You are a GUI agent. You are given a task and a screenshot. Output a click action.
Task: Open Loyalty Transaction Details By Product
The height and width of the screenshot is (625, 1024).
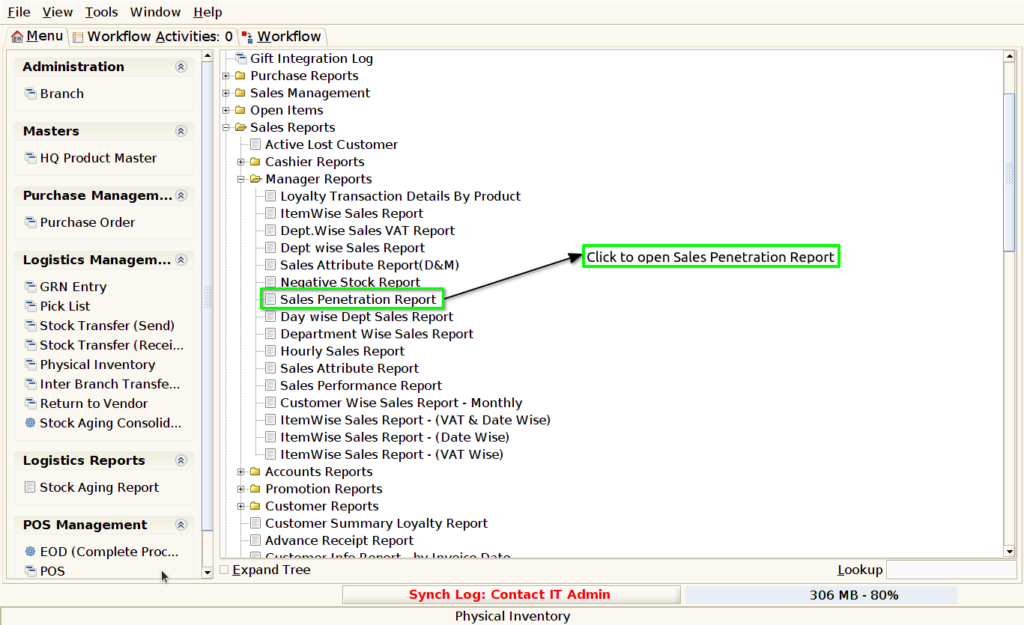(x=400, y=196)
